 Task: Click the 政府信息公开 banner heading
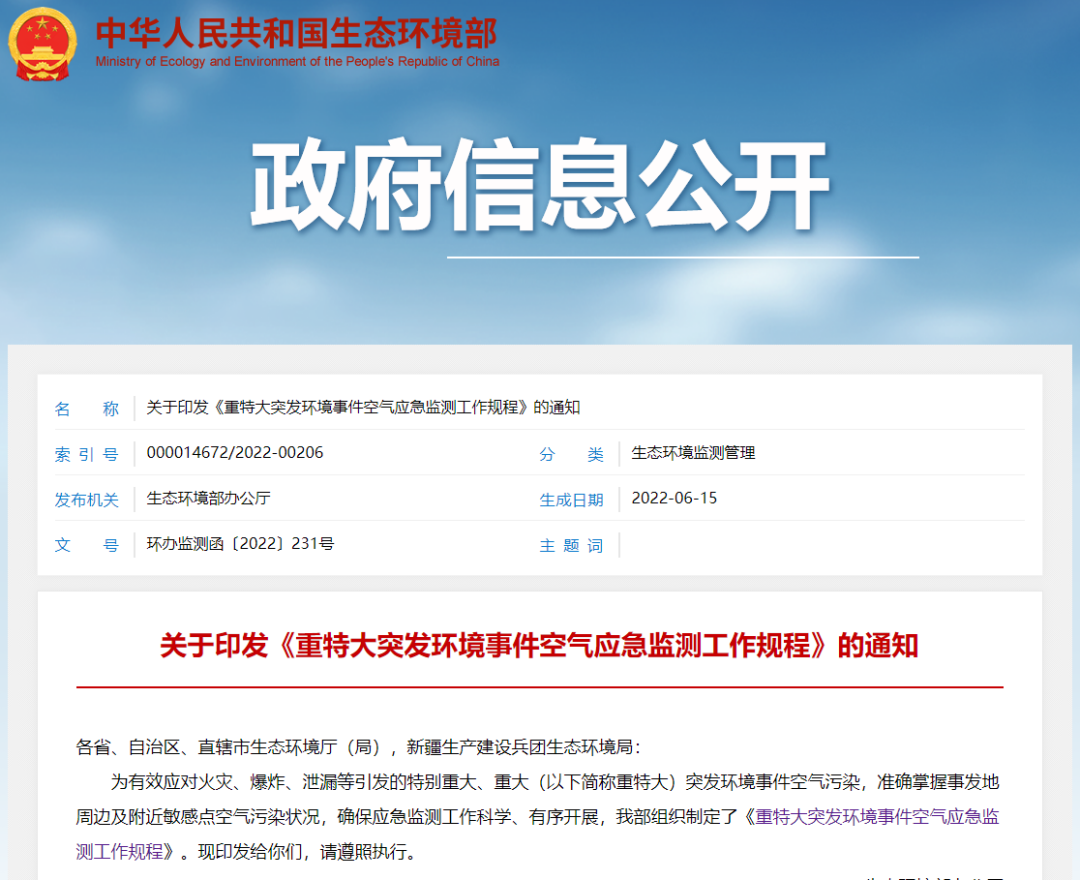click(x=539, y=185)
